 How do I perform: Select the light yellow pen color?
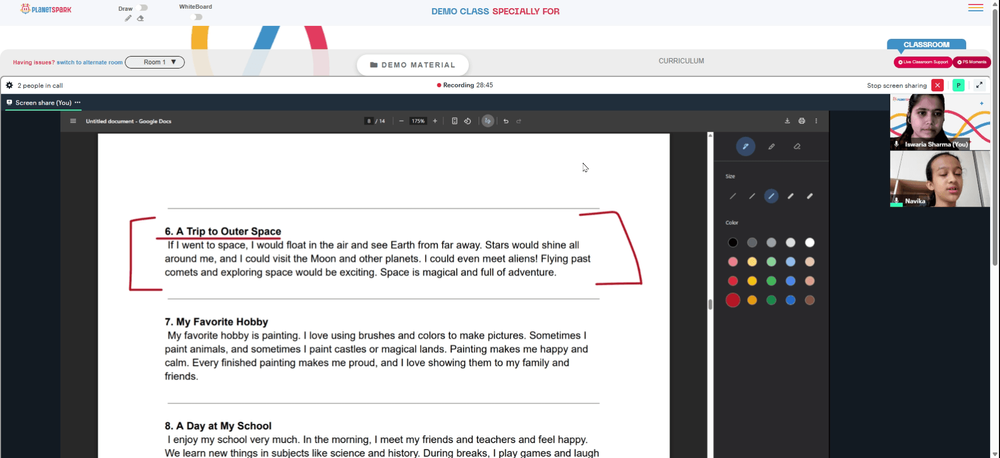752,262
